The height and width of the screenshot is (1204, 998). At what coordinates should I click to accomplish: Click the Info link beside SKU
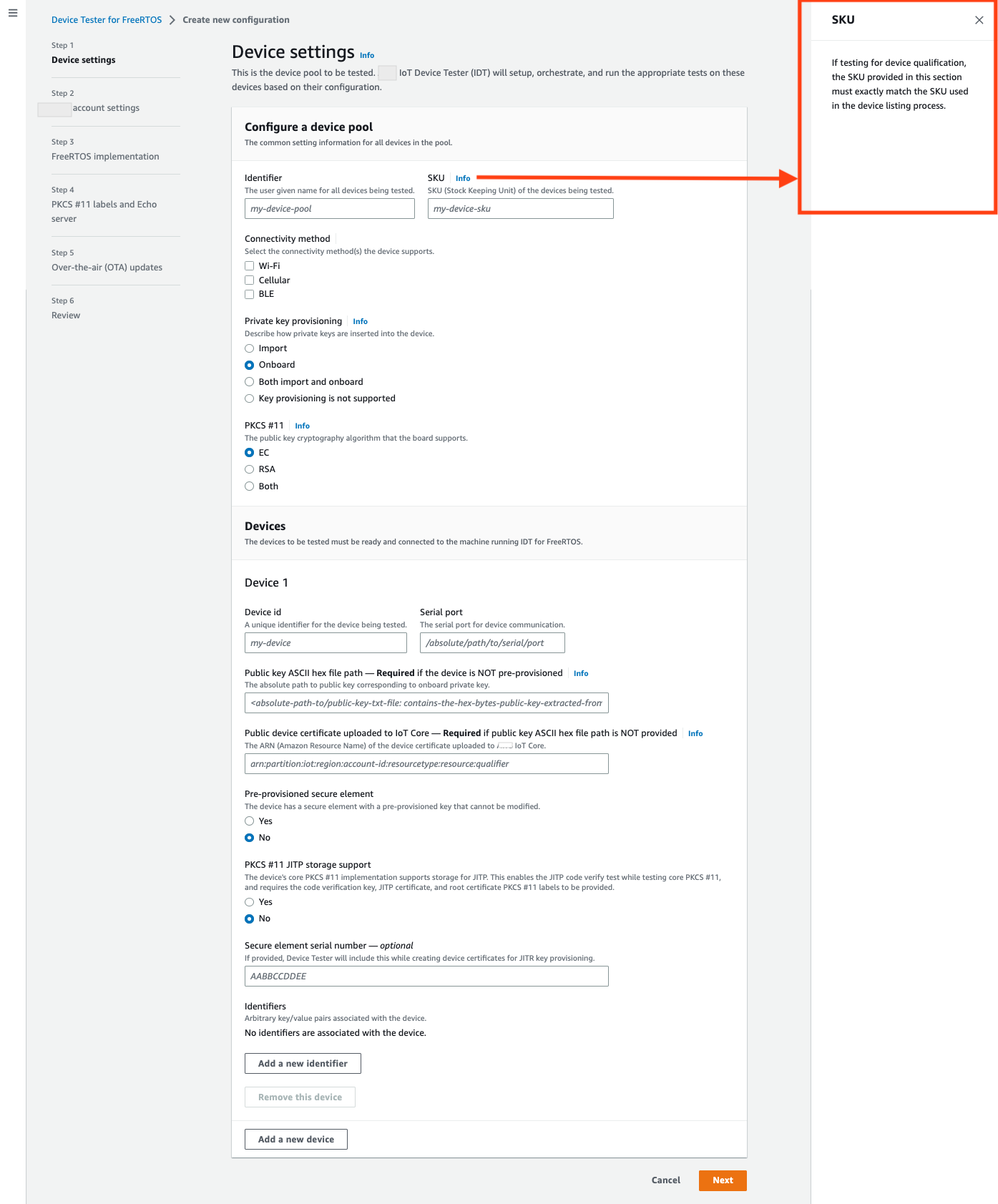point(463,179)
